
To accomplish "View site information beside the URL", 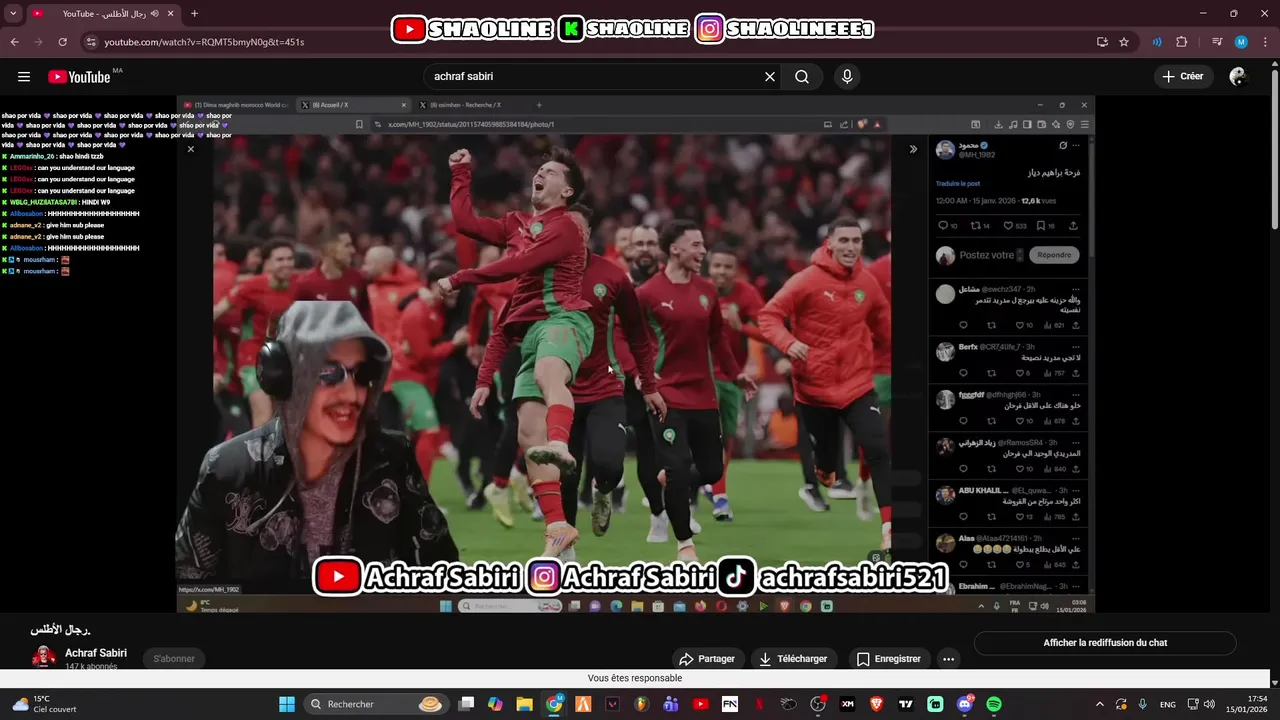I will [91, 42].
